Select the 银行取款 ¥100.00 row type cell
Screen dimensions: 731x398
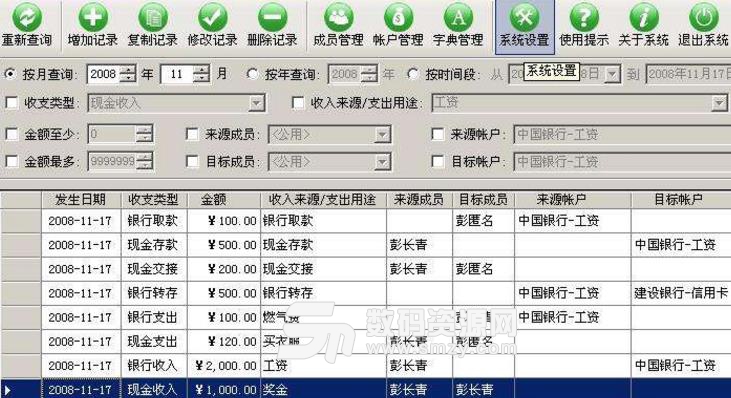click(154, 220)
